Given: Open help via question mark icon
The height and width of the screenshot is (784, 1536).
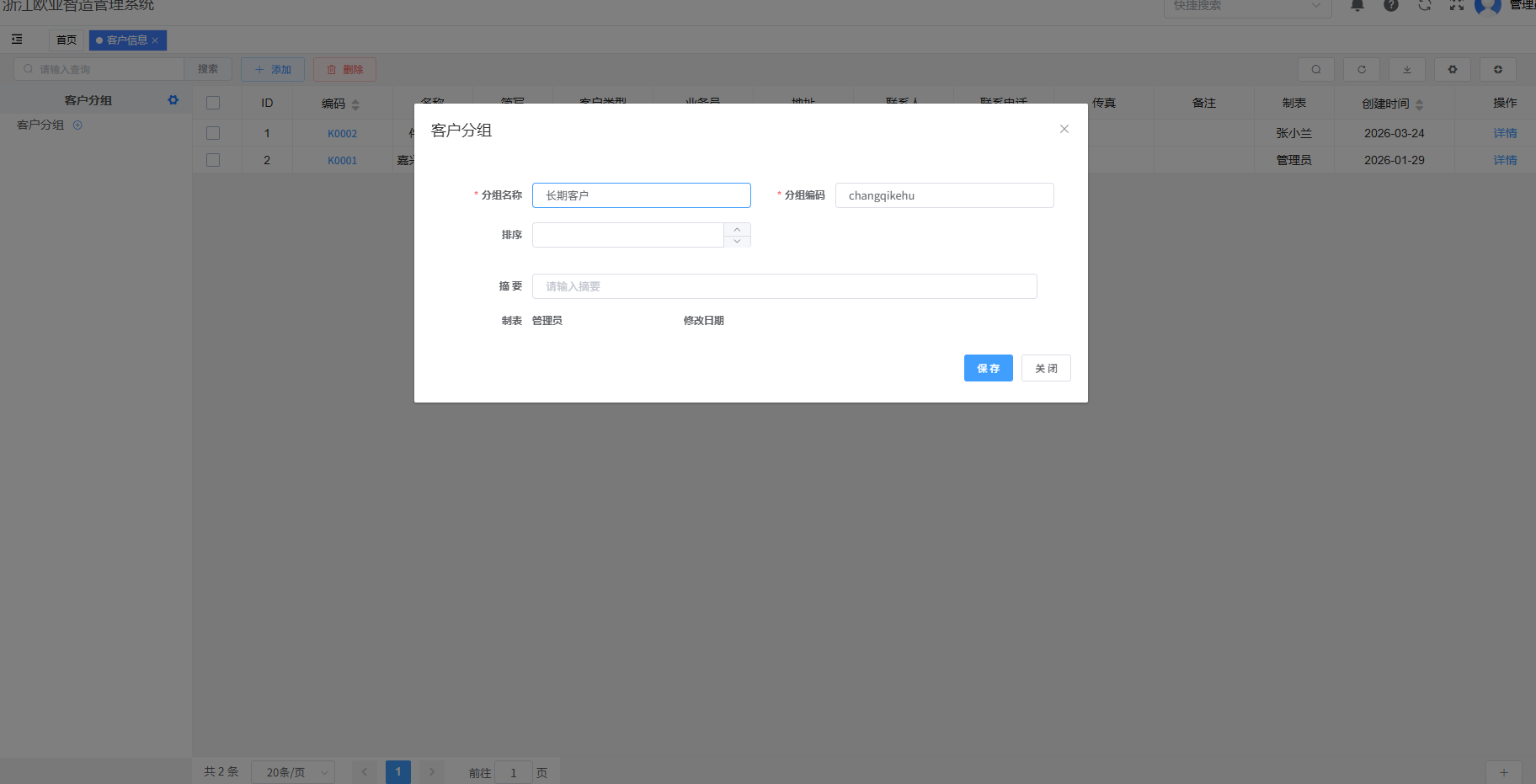Looking at the screenshot, I should (x=1391, y=5).
